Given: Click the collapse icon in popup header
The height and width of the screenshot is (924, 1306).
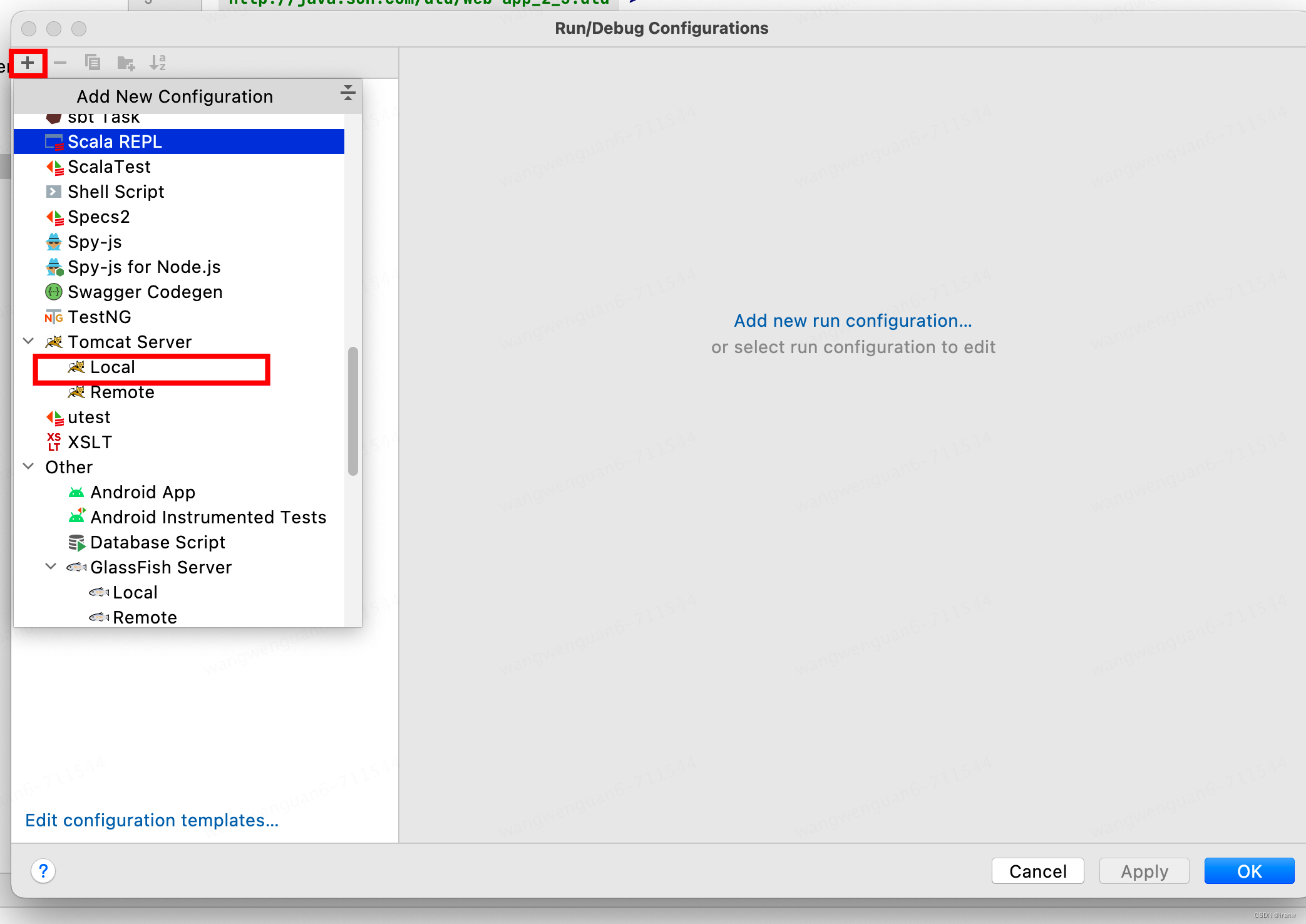Looking at the screenshot, I should [x=347, y=94].
